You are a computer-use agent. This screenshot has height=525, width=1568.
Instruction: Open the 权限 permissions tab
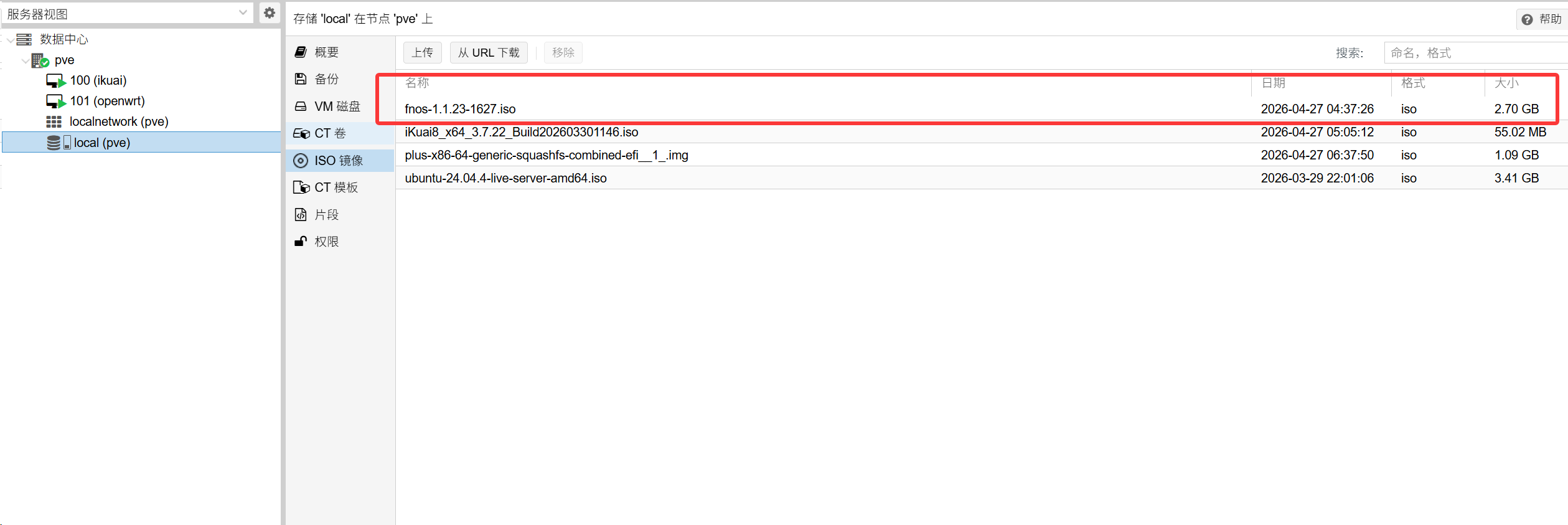click(x=326, y=242)
